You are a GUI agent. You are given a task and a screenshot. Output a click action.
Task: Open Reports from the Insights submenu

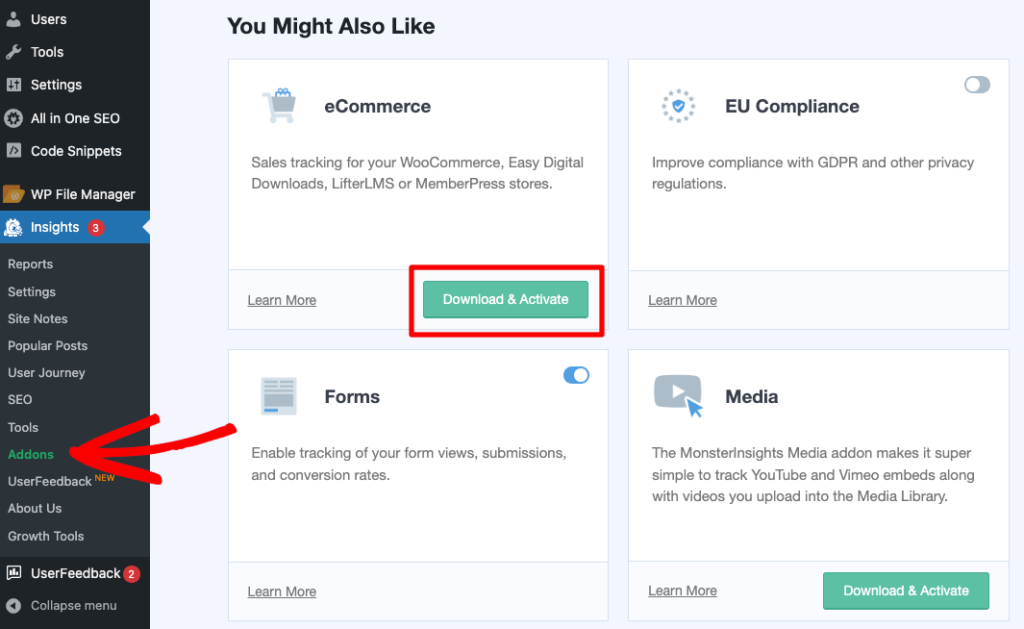click(x=30, y=264)
